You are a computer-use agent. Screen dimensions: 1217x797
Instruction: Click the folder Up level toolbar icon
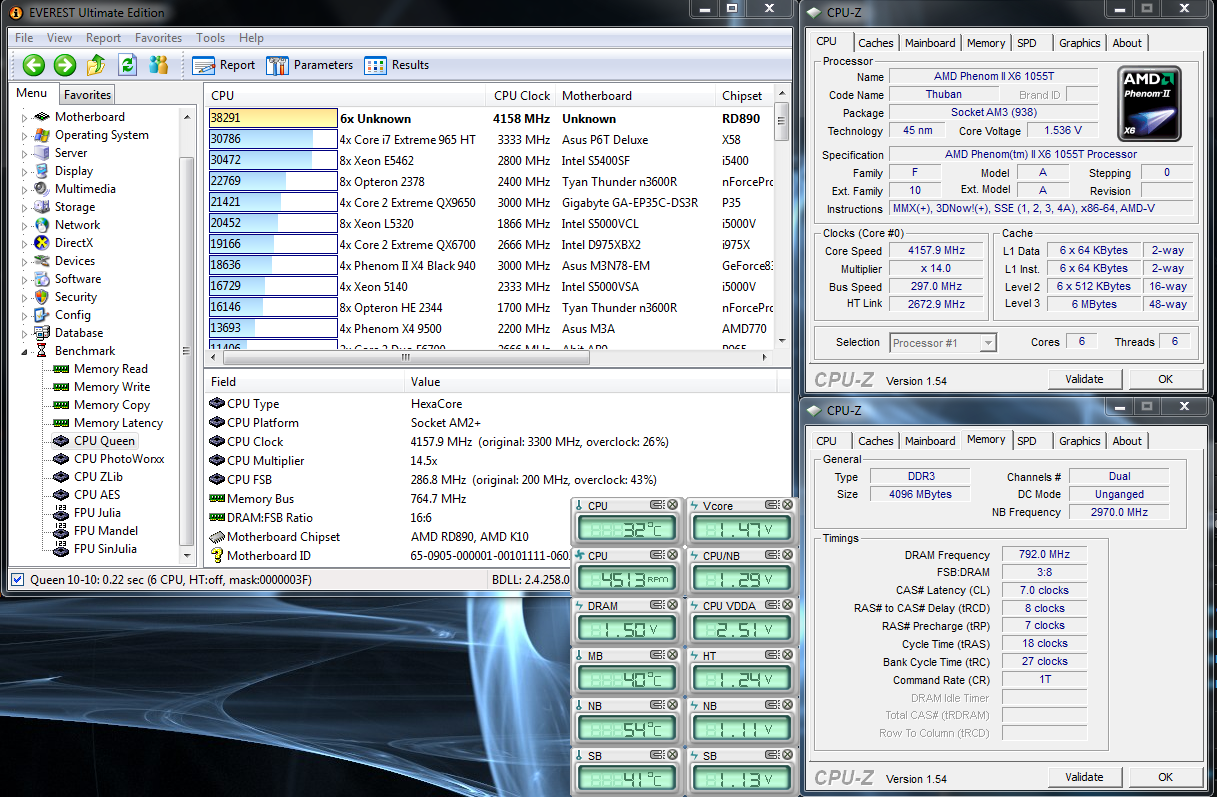click(x=96, y=65)
